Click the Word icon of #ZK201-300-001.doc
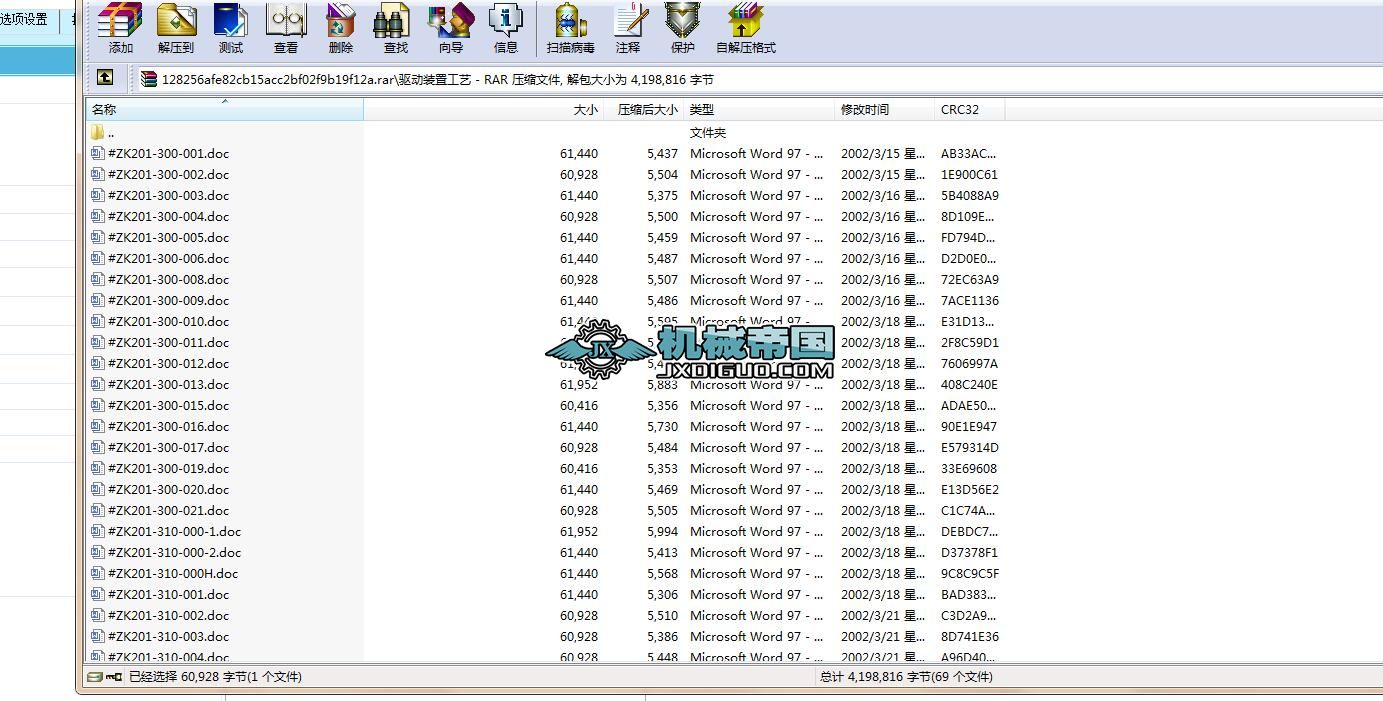Viewport: 1383px width, 701px height. click(97, 153)
